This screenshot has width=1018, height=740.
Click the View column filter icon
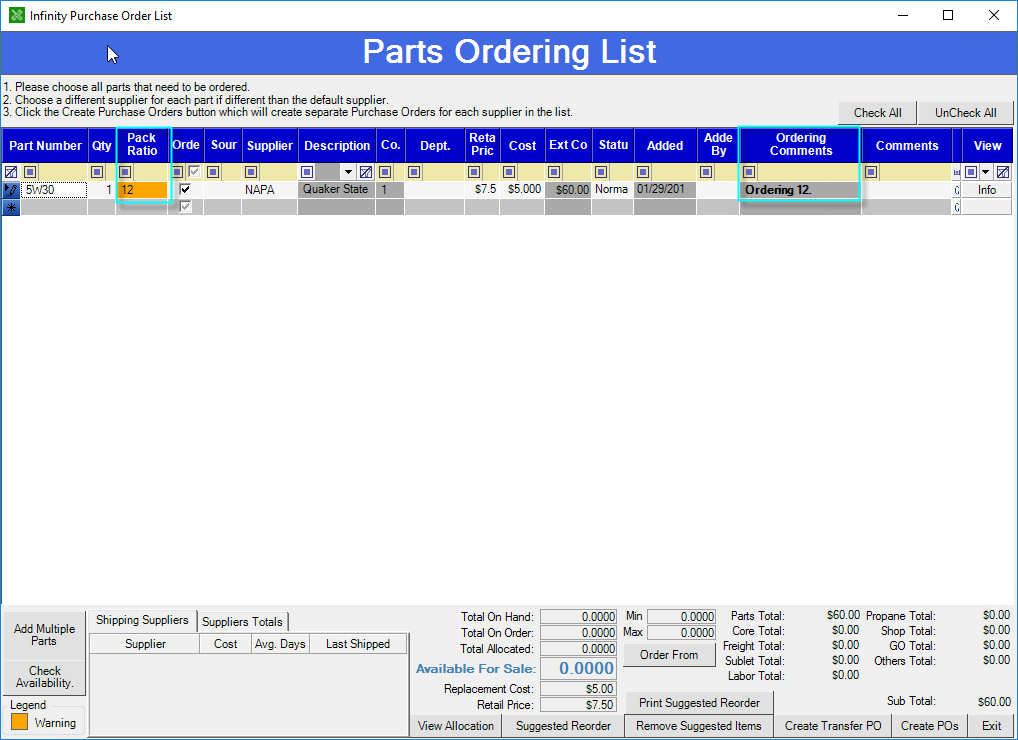(x=971, y=172)
